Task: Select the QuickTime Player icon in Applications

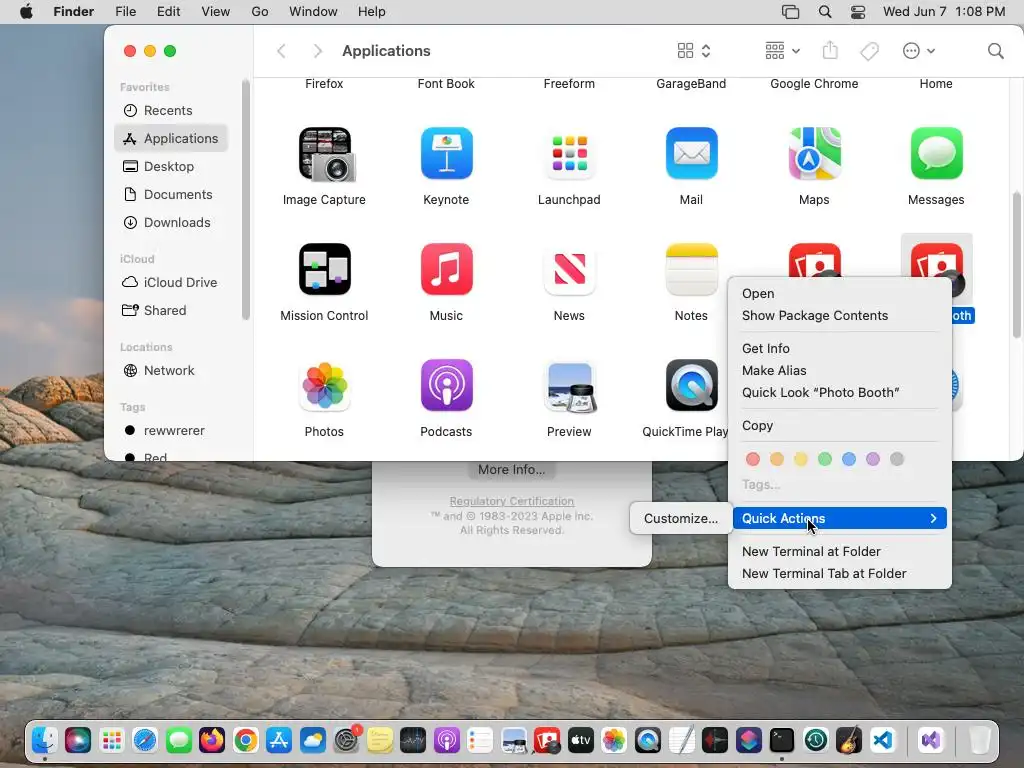Action: [x=691, y=385]
